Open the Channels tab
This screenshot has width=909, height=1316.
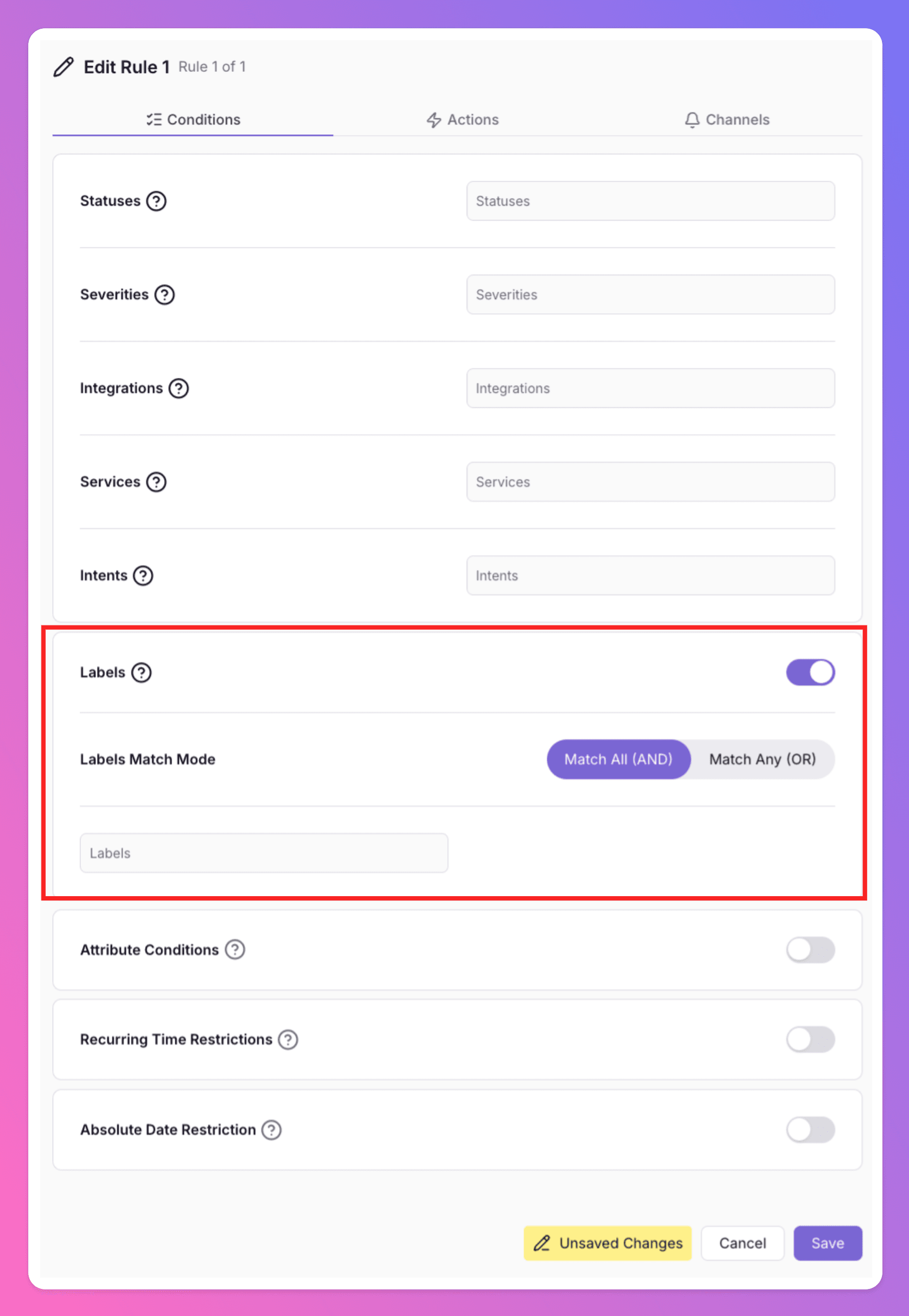[x=727, y=120]
